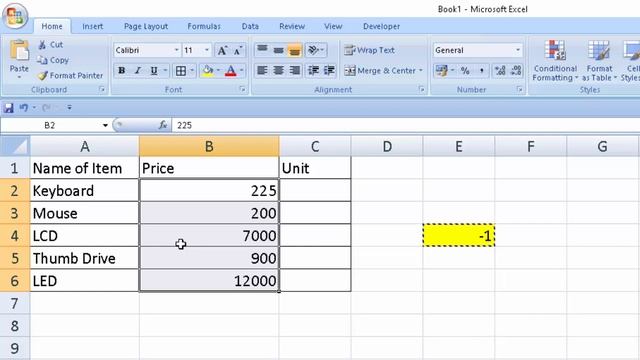Open the Developer tab
Screen dimensions: 640x360
(x=381, y=26)
